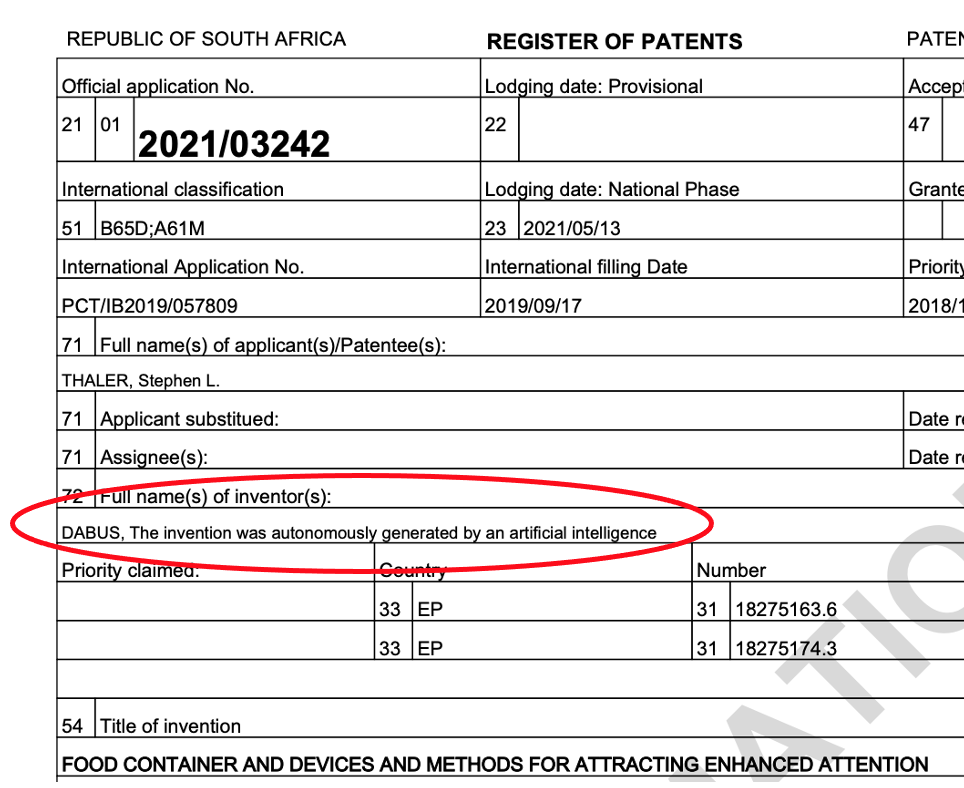Click the first EP country entry
964x788 pixels.
(x=430, y=609)
